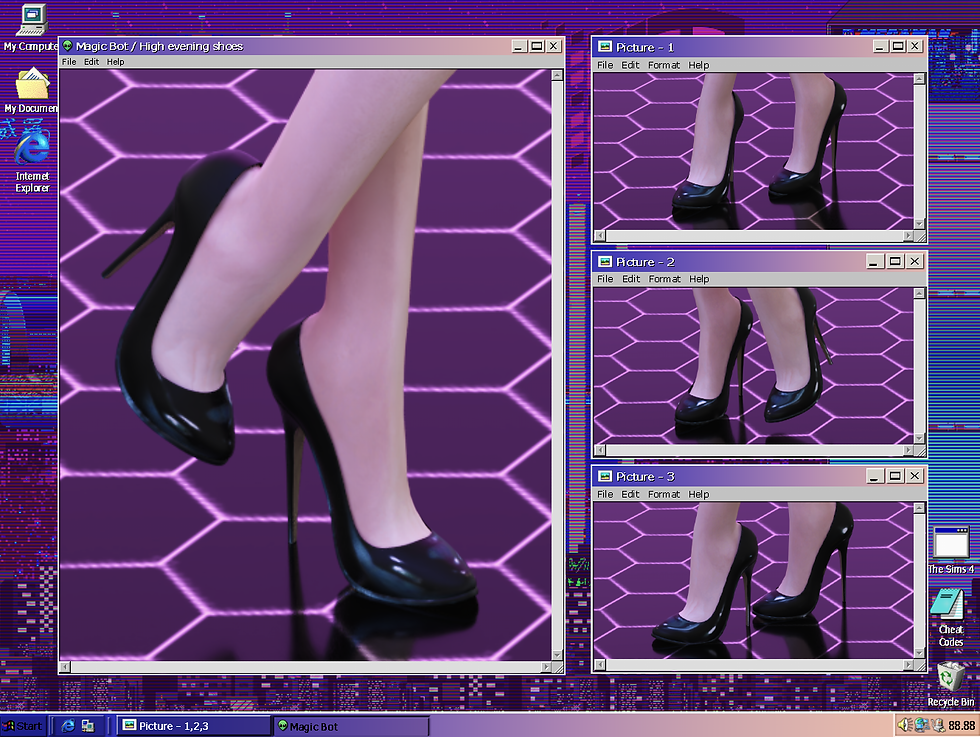980x737 pixels.
Task: Minimize the Picture - 2 window
Action: pos(874,261)
